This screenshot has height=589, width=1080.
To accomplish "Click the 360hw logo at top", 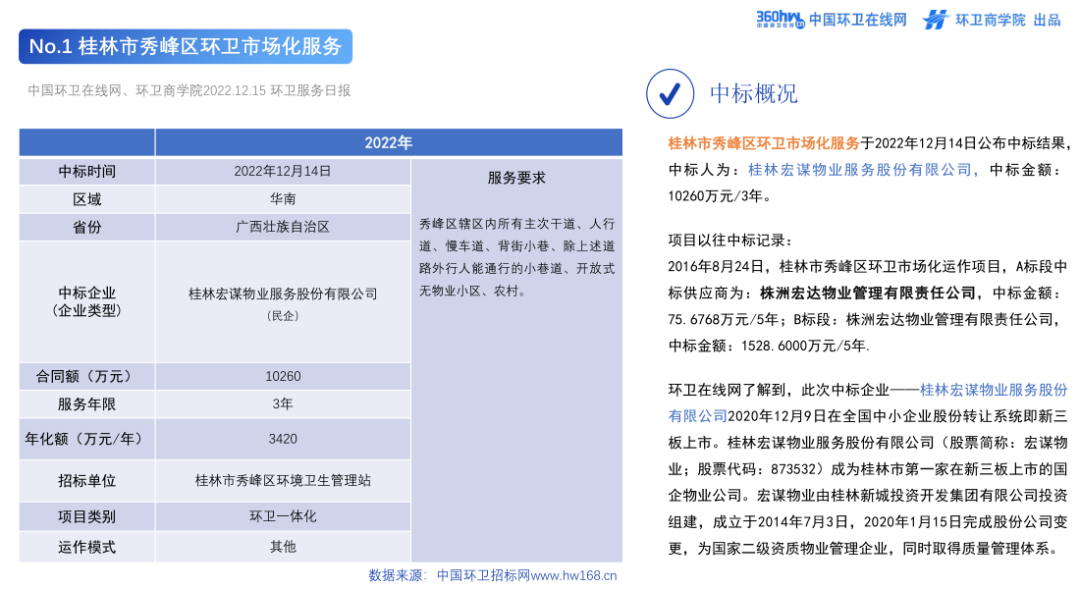I will (x=780, y=19).
